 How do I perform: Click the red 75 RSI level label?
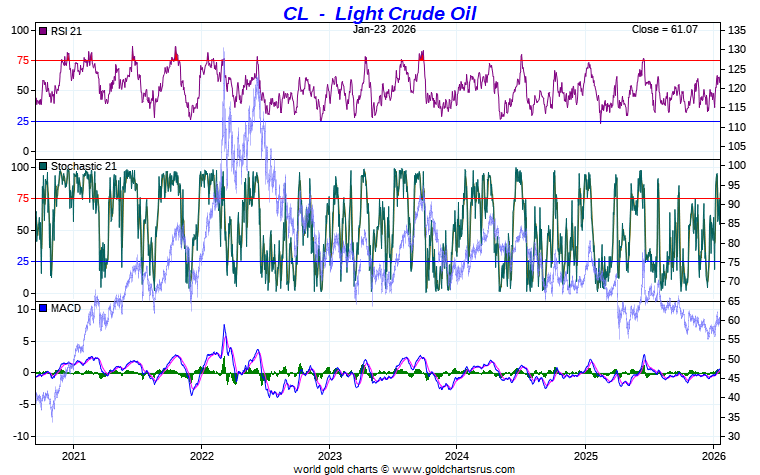(23, 61)
